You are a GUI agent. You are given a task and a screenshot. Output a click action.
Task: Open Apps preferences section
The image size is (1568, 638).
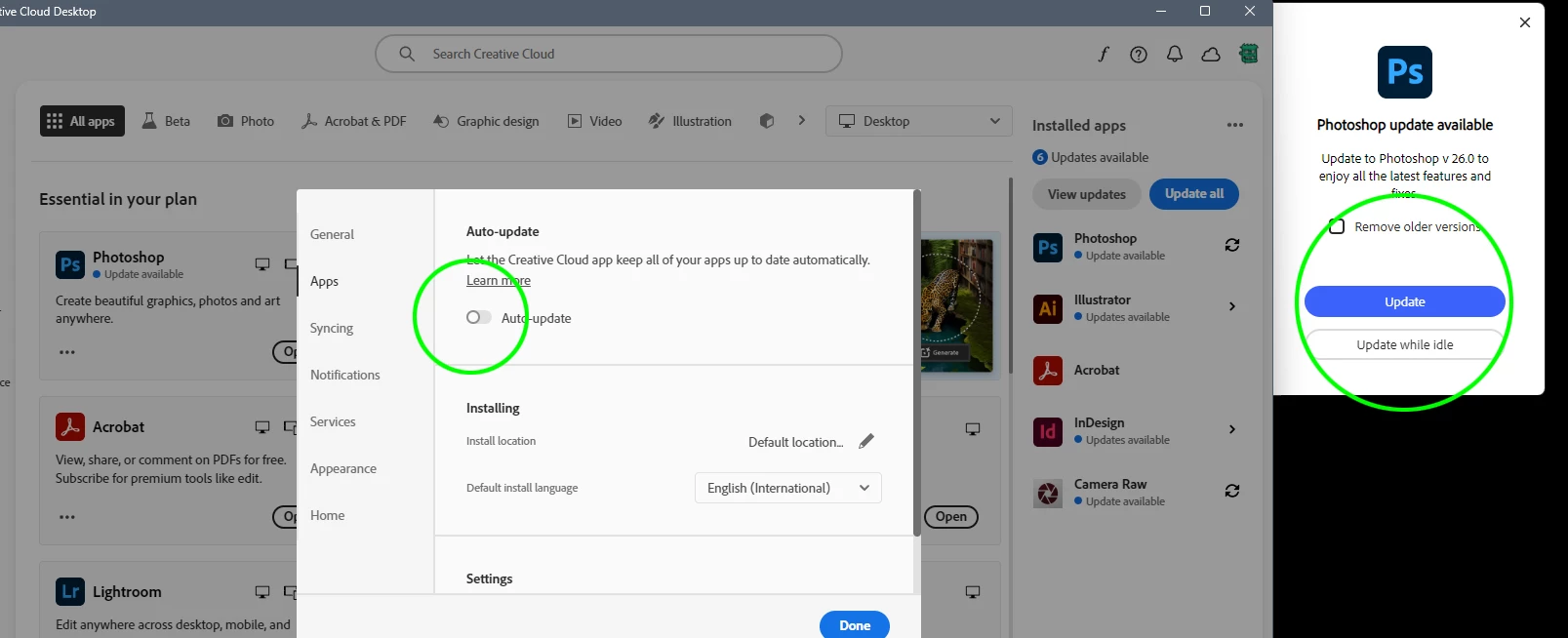(324, 281)
